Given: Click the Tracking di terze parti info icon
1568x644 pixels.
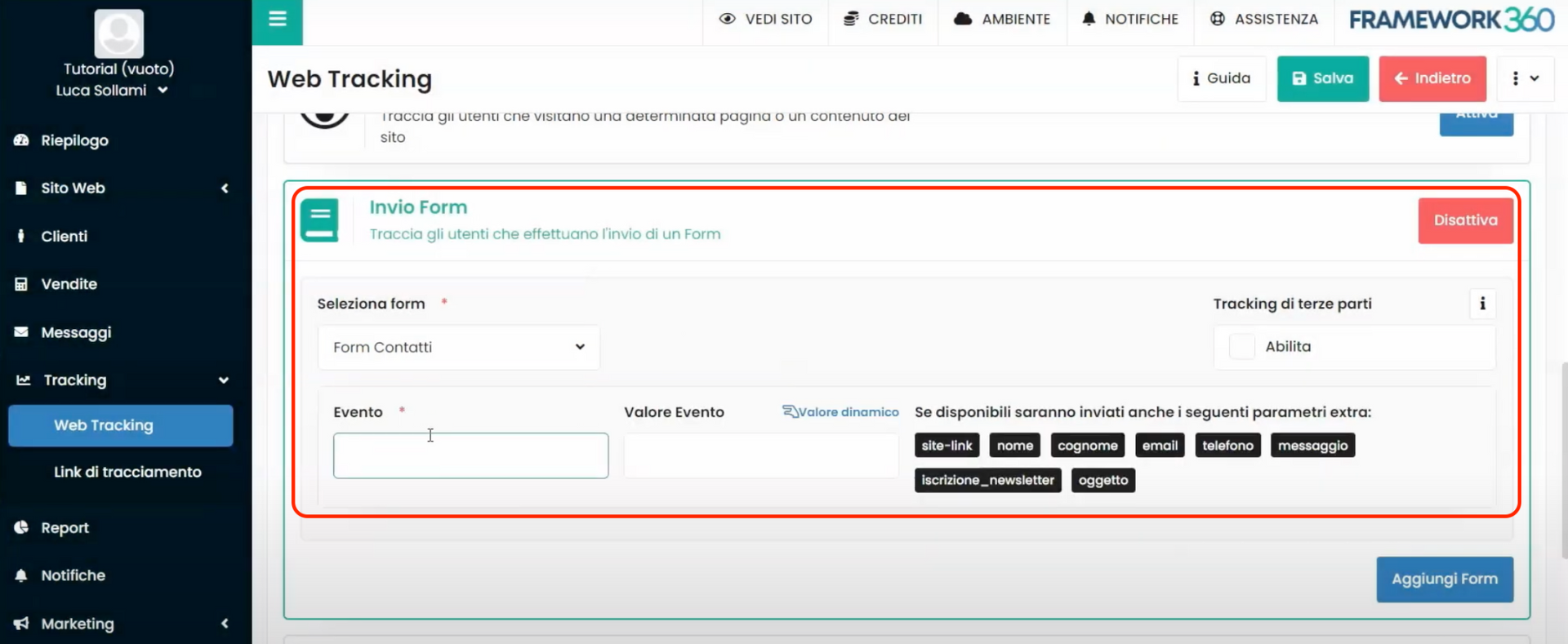Looking at the screenshot, I should [x=1482, y=304].
